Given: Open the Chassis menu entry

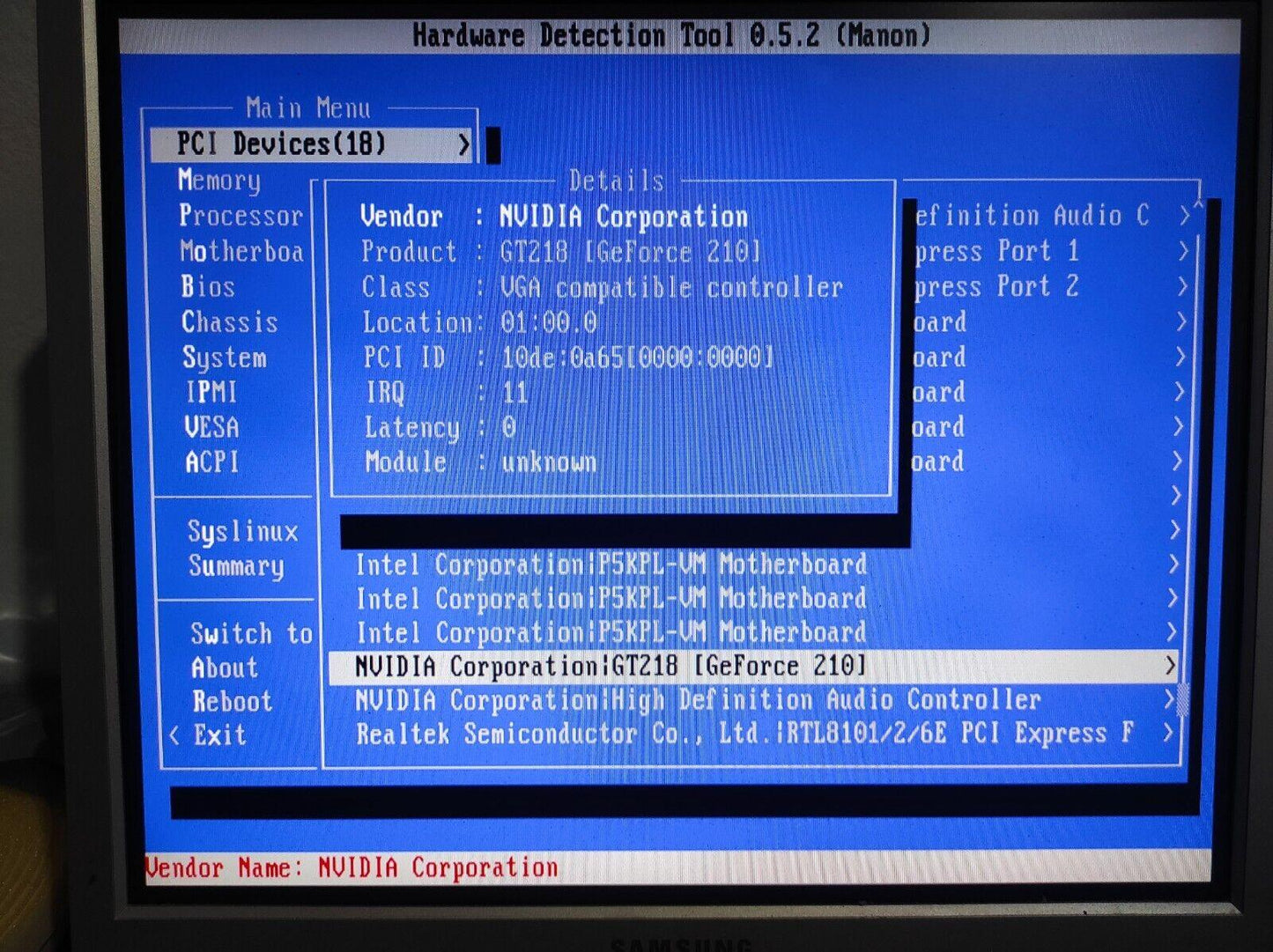Looking at the screenshot, I should click(229, 322).
